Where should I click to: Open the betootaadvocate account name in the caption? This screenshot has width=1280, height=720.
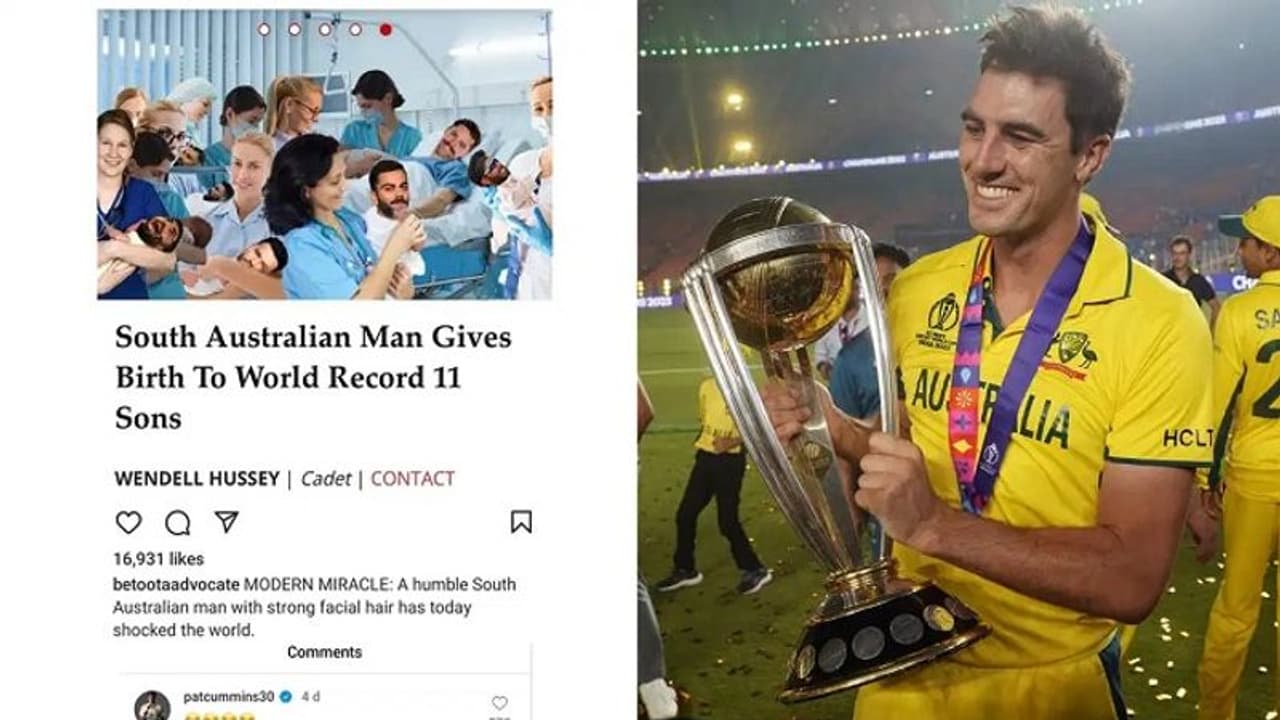[x=176, y=584]
